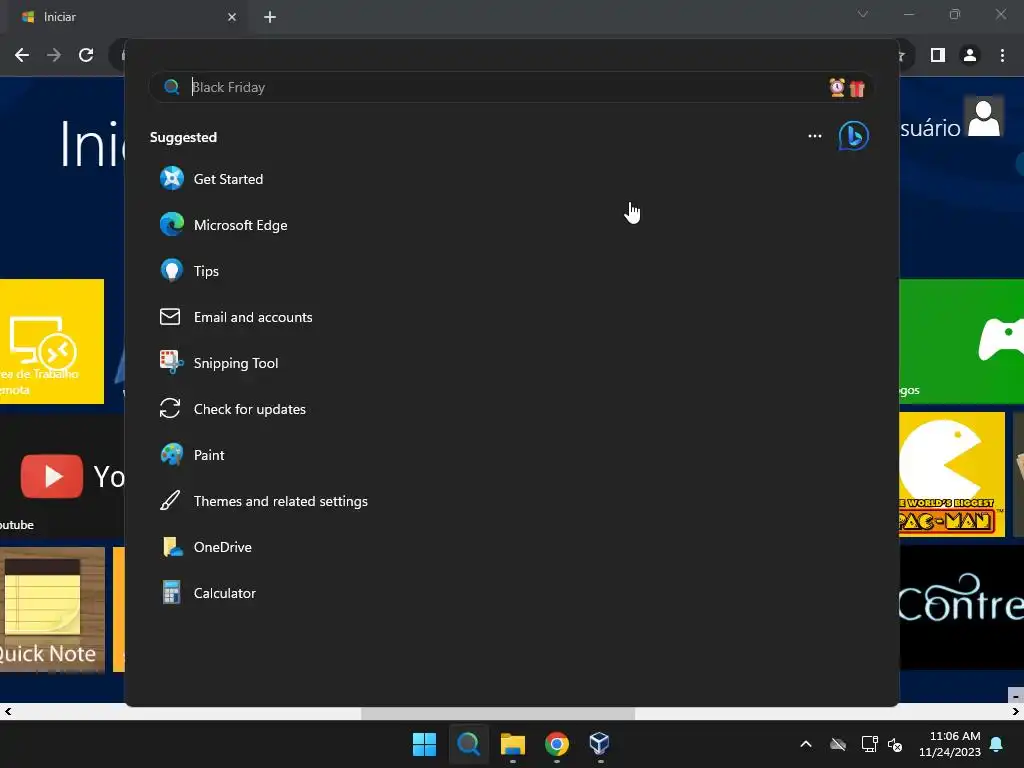The height and width of the screenshot is (768, 1024).
Task: Go back in Chrome browser
Action: 22,55
